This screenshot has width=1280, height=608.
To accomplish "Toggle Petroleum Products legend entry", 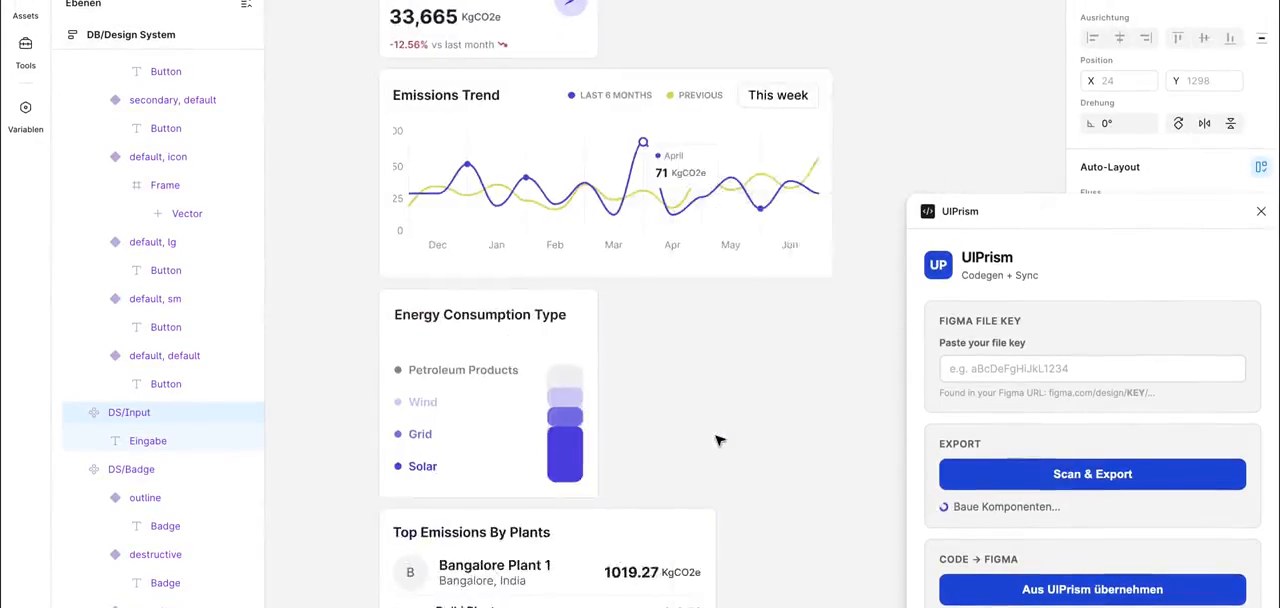I will [456, 370].
